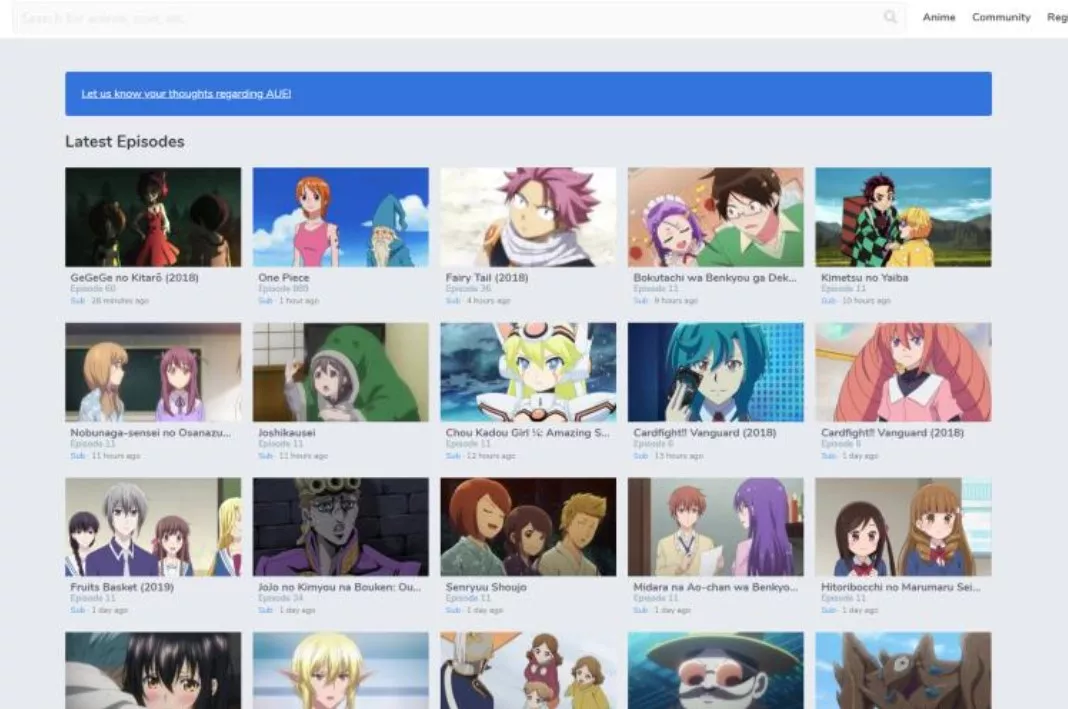Click the search input field
The height and width of the screenshot is (709, 1068).
coord(400,17)
